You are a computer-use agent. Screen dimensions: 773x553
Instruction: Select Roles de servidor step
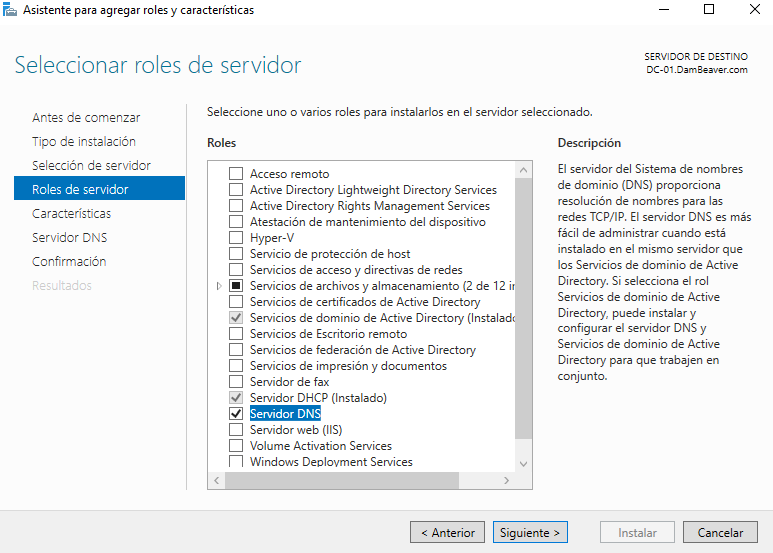pyautogui.click(x=100, y=188)
